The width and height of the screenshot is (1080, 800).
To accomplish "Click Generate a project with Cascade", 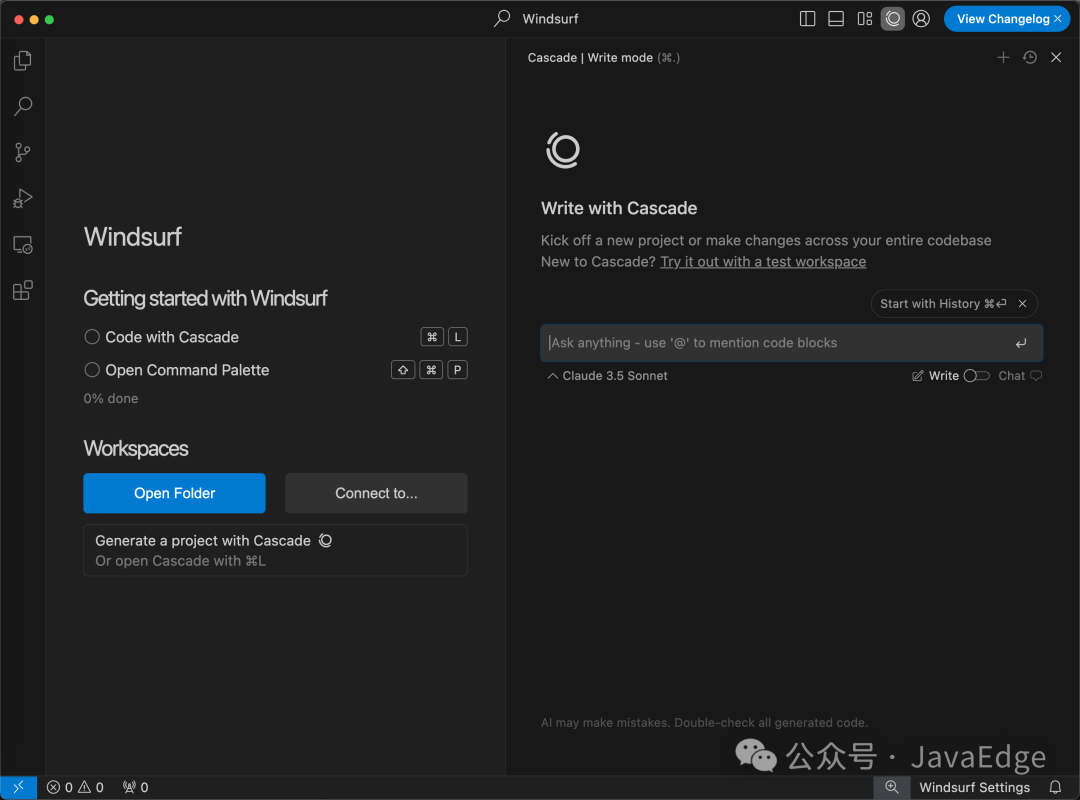I will point(276,550).
